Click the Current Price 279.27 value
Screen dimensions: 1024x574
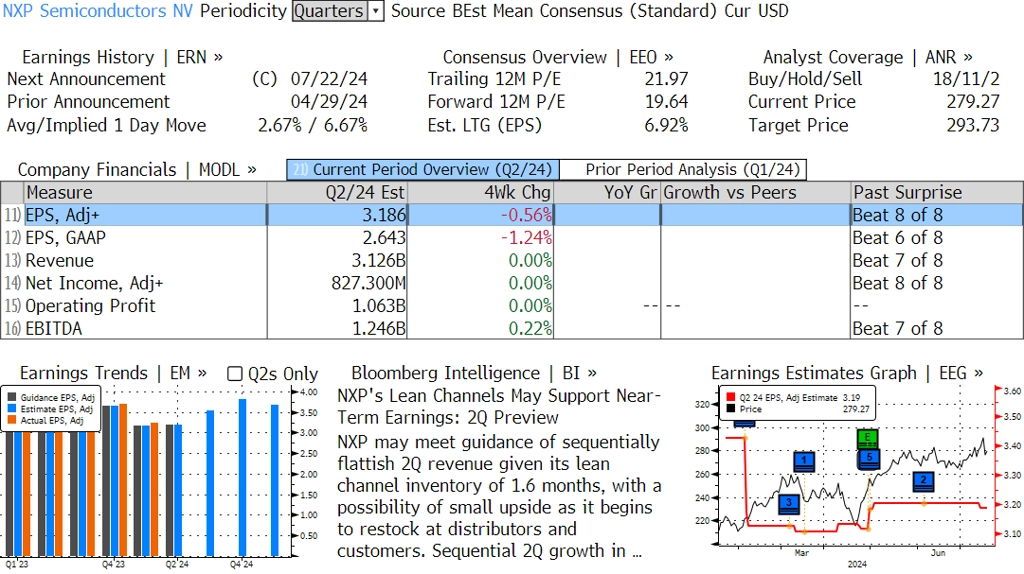(973, 102)
